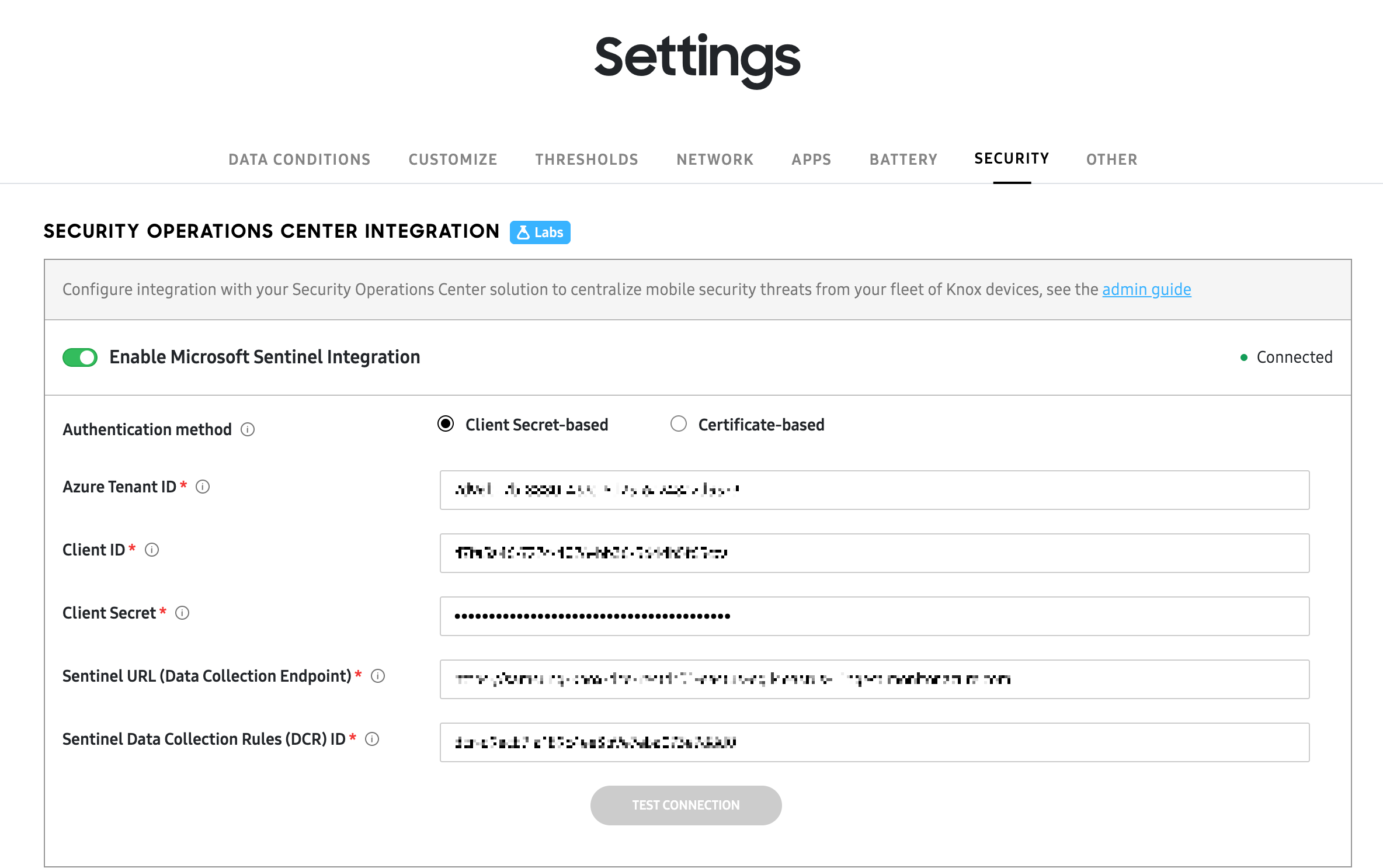Viewport: 1383px width, 868px height.
Task: Open the Data Conditions tab
Action: [x=300, y=159]
